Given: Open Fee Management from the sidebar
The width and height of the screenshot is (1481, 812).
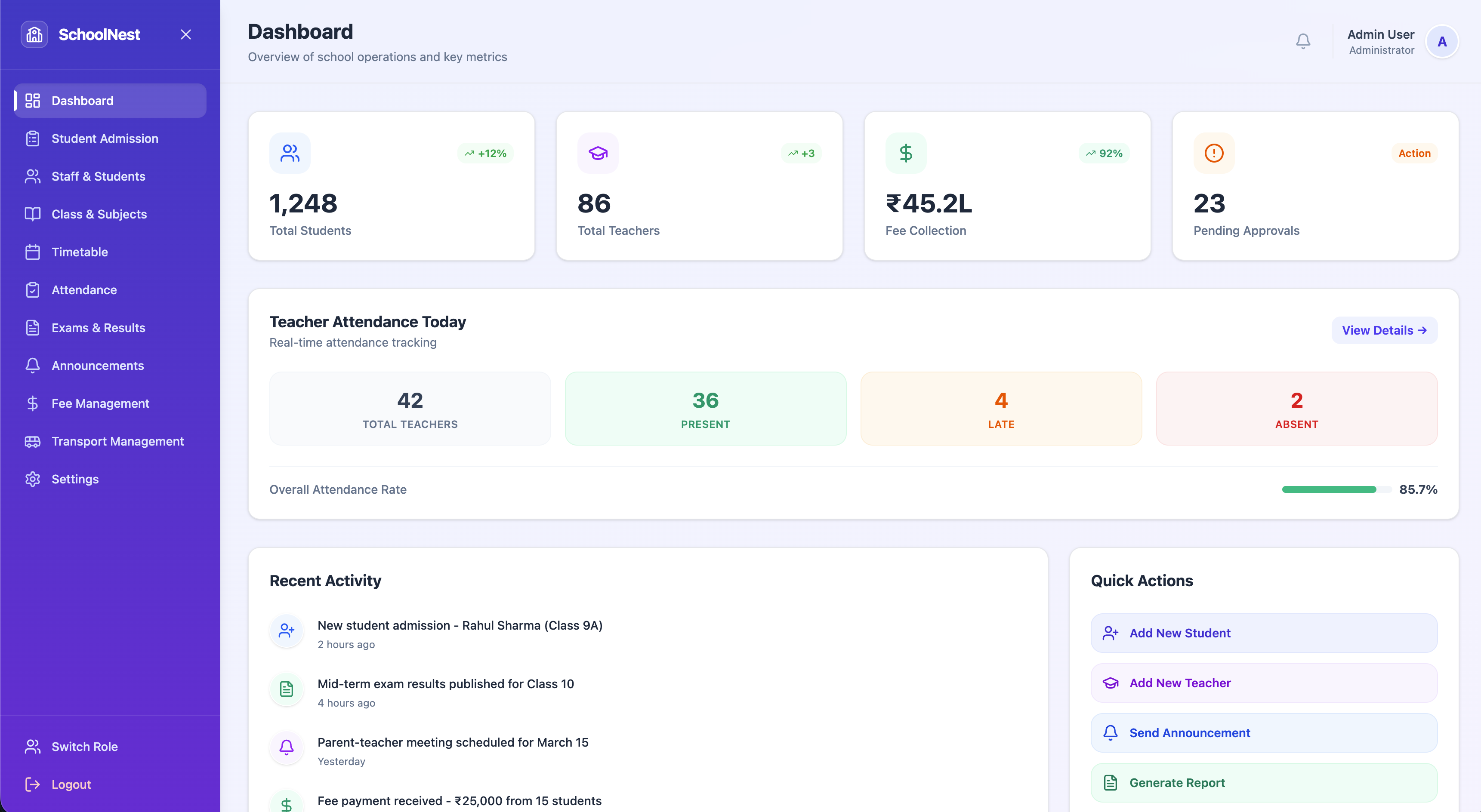Looking at the screenshot, I should (x=100, y=403).
